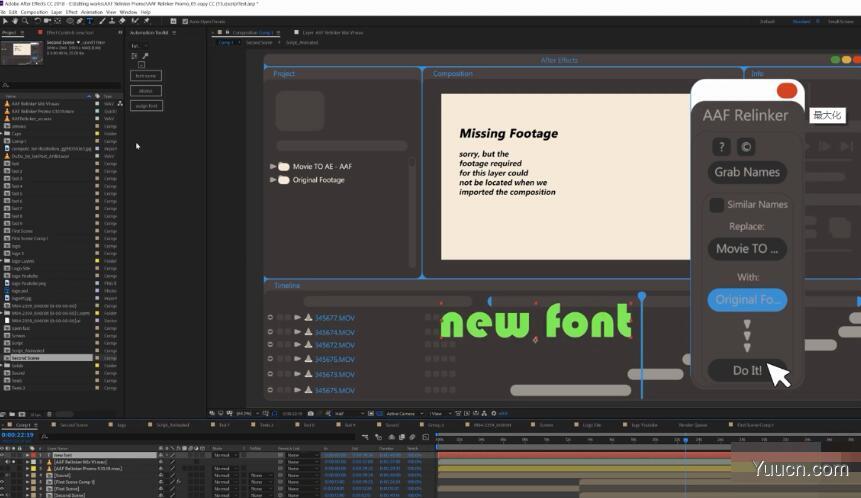Reset exposure in the viewer footer

(494, 413)
